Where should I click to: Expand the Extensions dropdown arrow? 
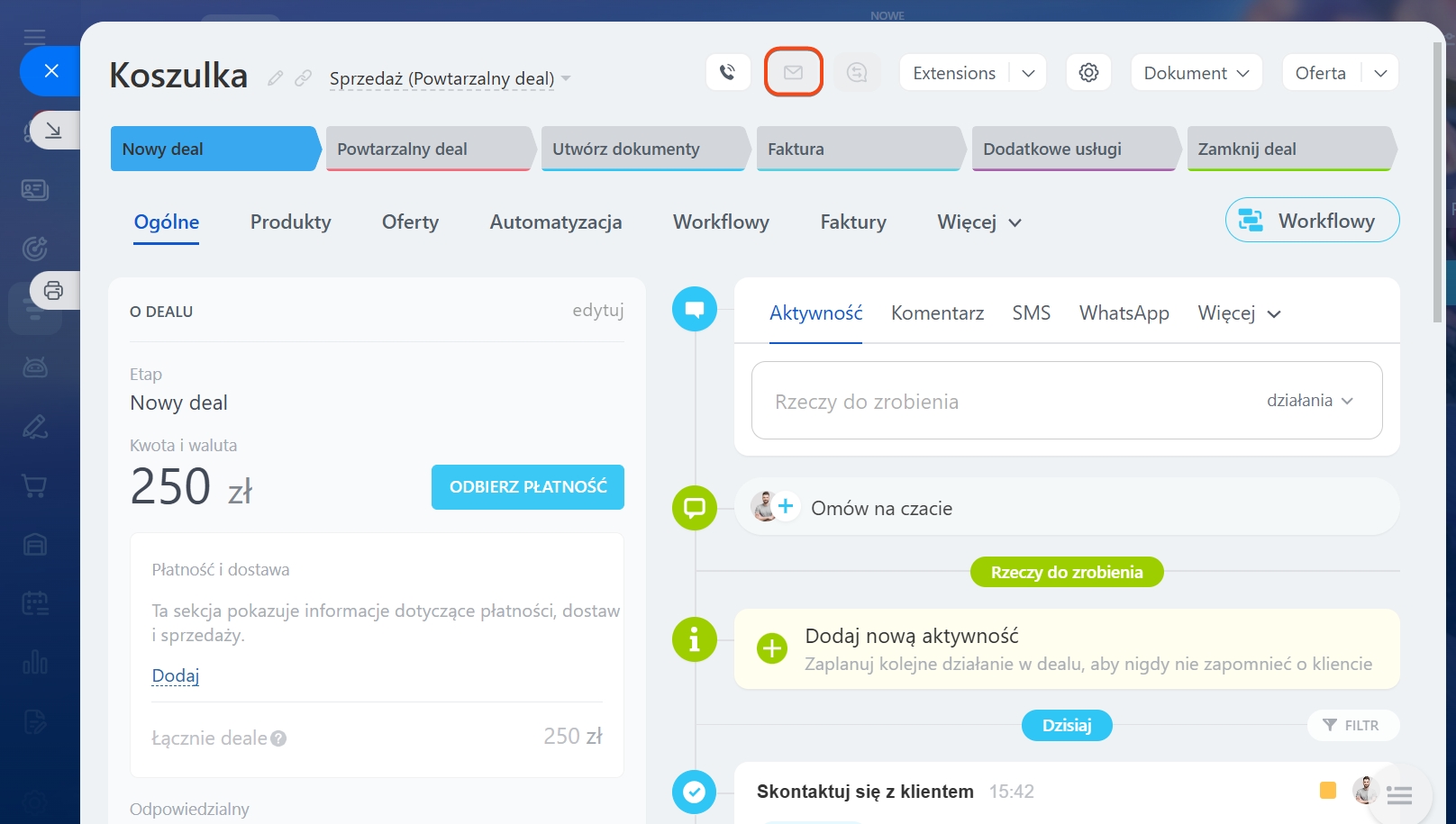[x=1028, y=73]
